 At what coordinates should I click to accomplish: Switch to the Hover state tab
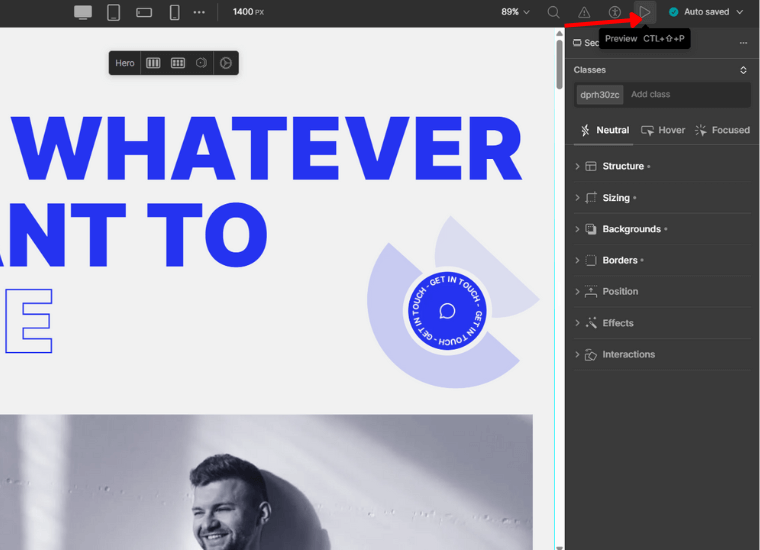coord(663,130)
